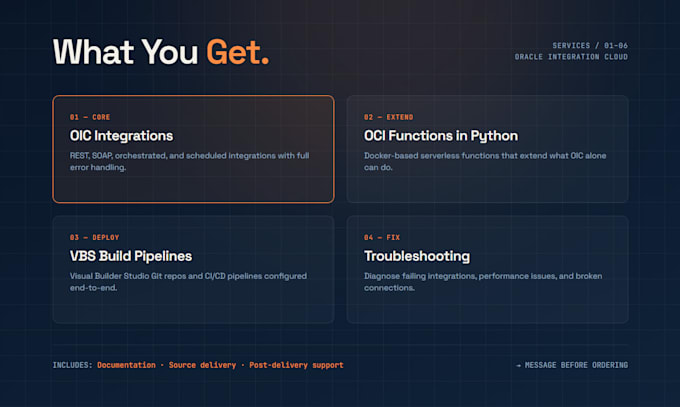Screen dimensions: 680x407
Task: Open the OCI Functions in Python card
Action: click(487, 149)
